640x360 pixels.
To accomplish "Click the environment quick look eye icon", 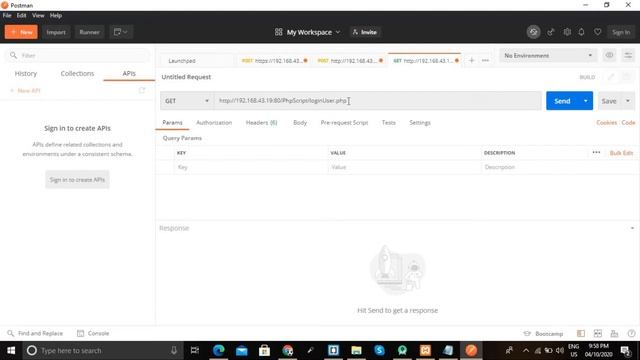I will tap(609, 55).
